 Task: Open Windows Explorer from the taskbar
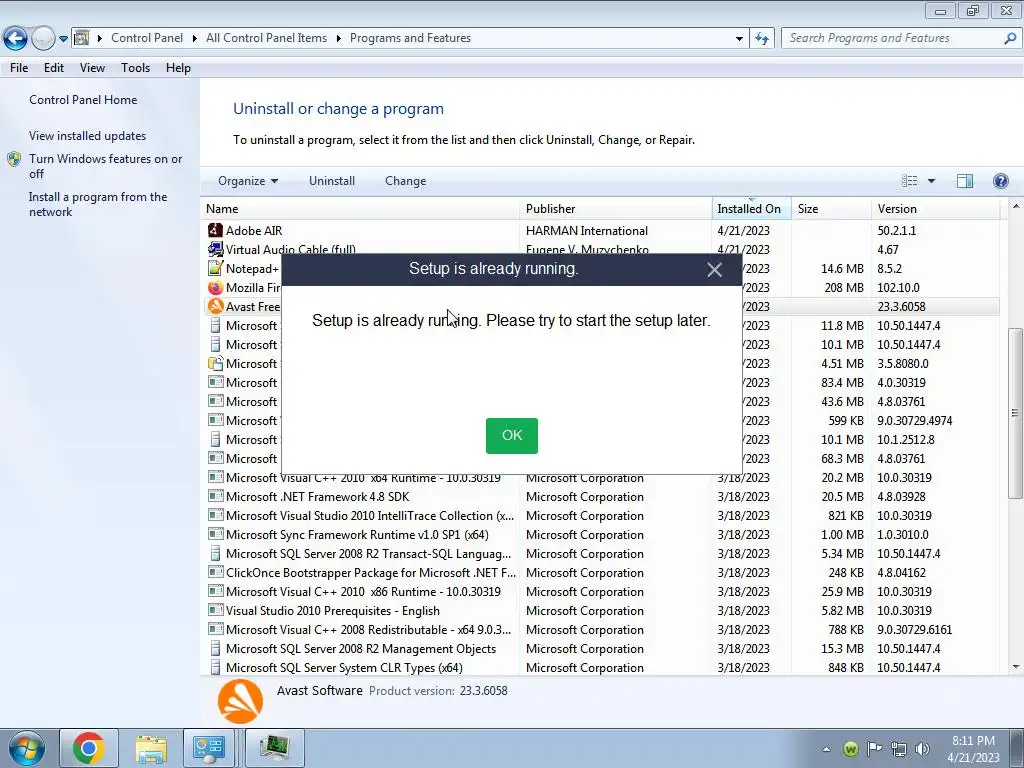(151, 748)
